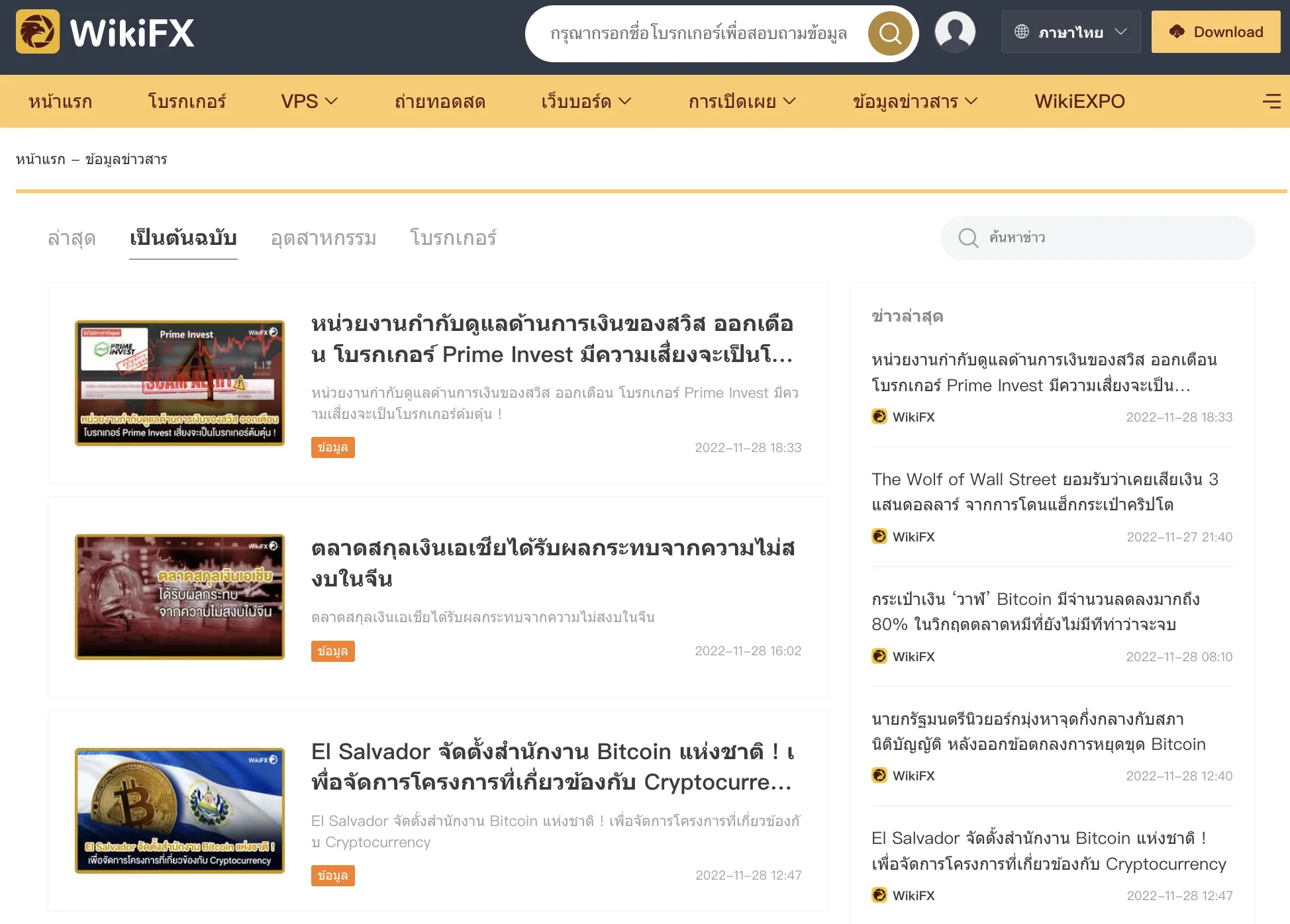Click the magnifier icon in news search
Viewport: 1290px width, 924px height.
[x=968, y=238]
